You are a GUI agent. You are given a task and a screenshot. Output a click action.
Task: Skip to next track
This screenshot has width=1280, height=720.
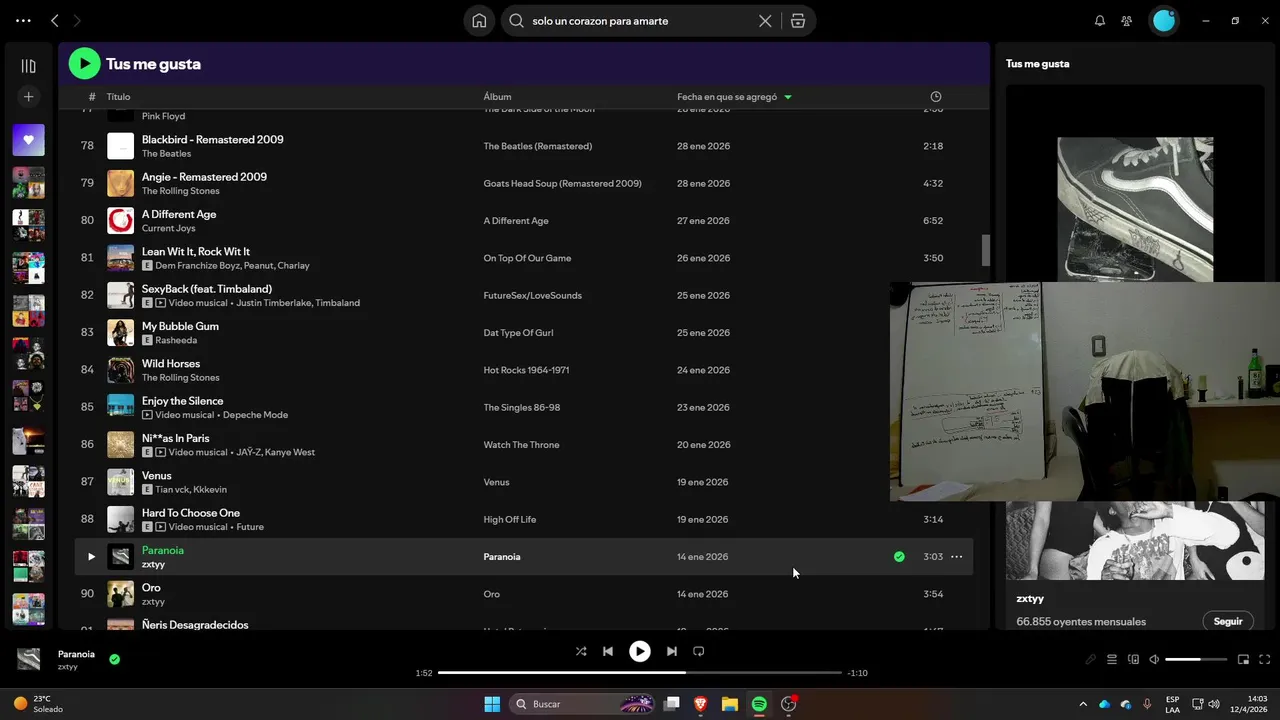pyautogui.click(x=672, y=651)
